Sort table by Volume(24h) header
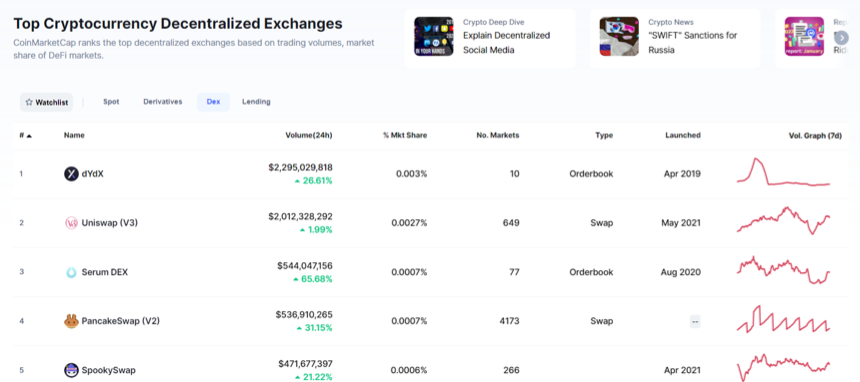The width and height of the screenshot is (860, 382). click(309, 136)
